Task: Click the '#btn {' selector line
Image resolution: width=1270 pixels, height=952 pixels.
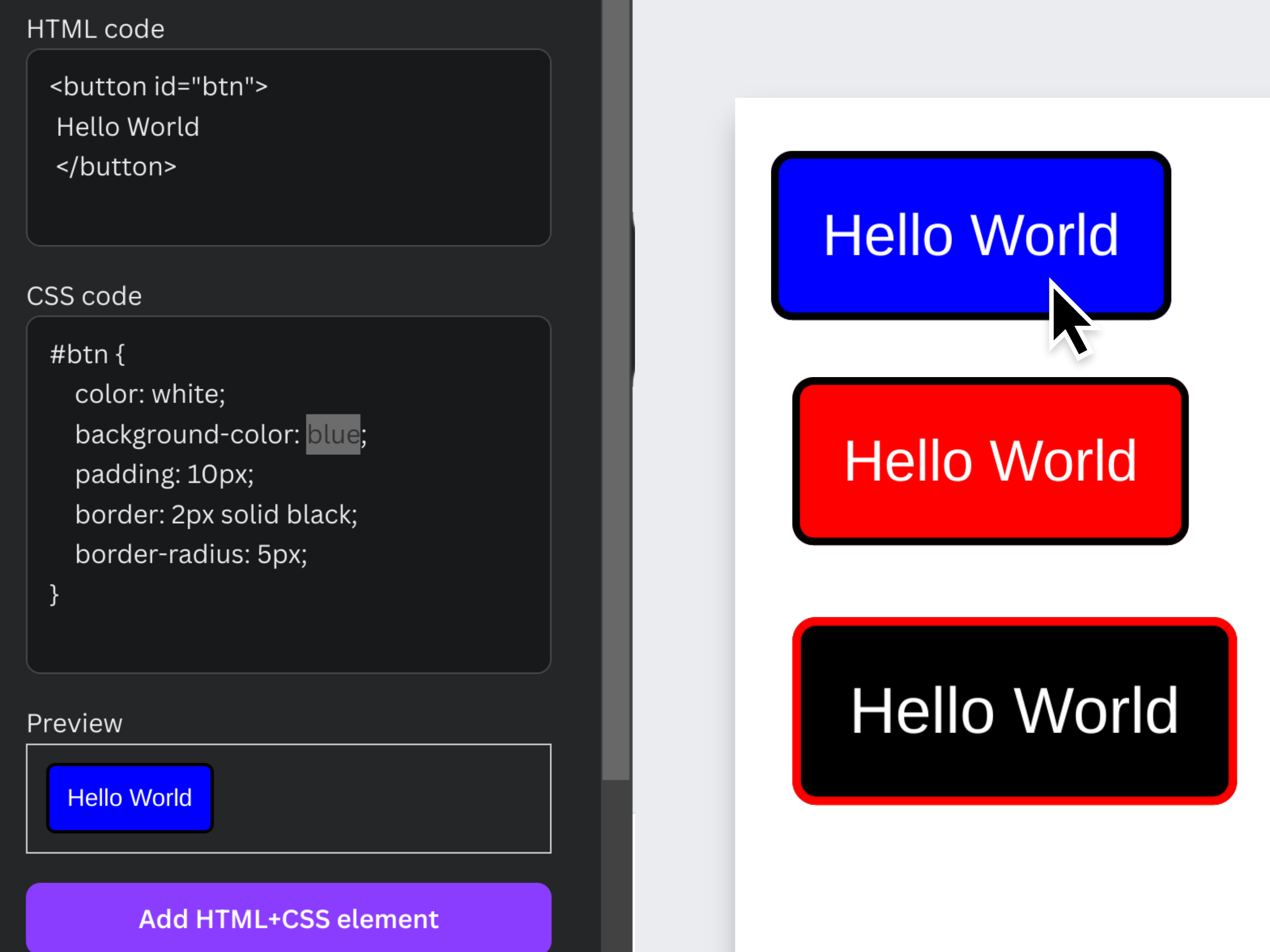Action: pyautogui.click(x=87, y=354)
